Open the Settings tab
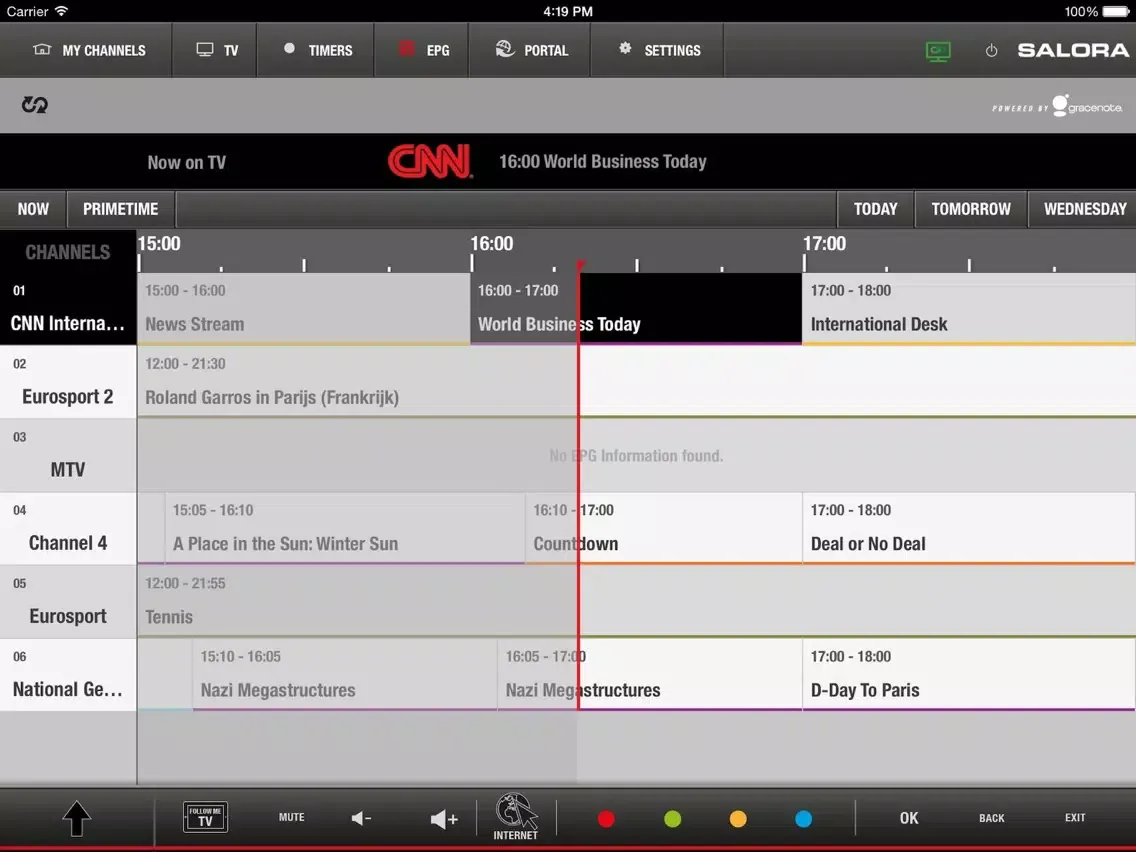Image resolution: width=1136 pixels, height=852 pixels. 657,50
